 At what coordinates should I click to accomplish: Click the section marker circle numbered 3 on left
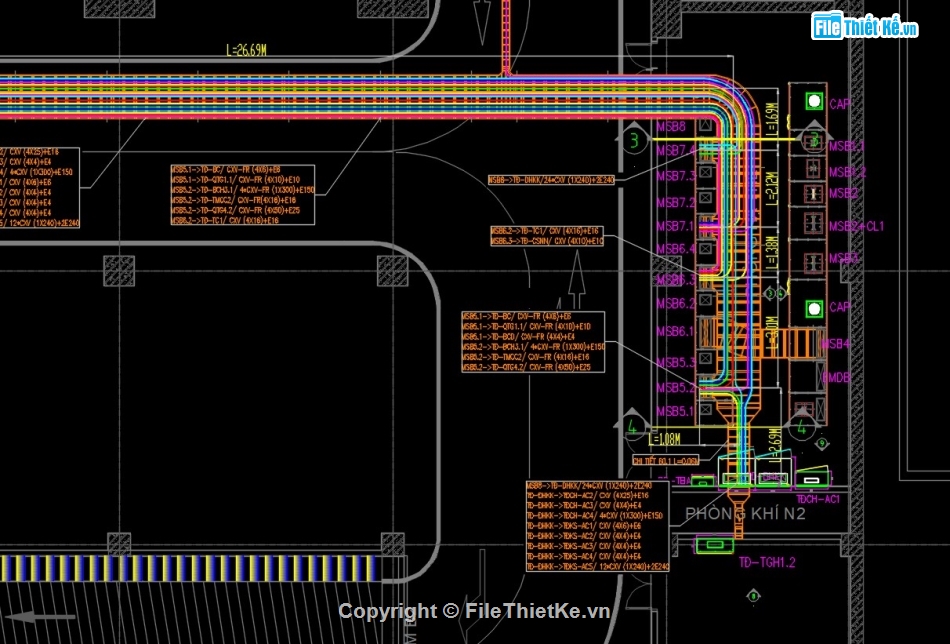633,141
